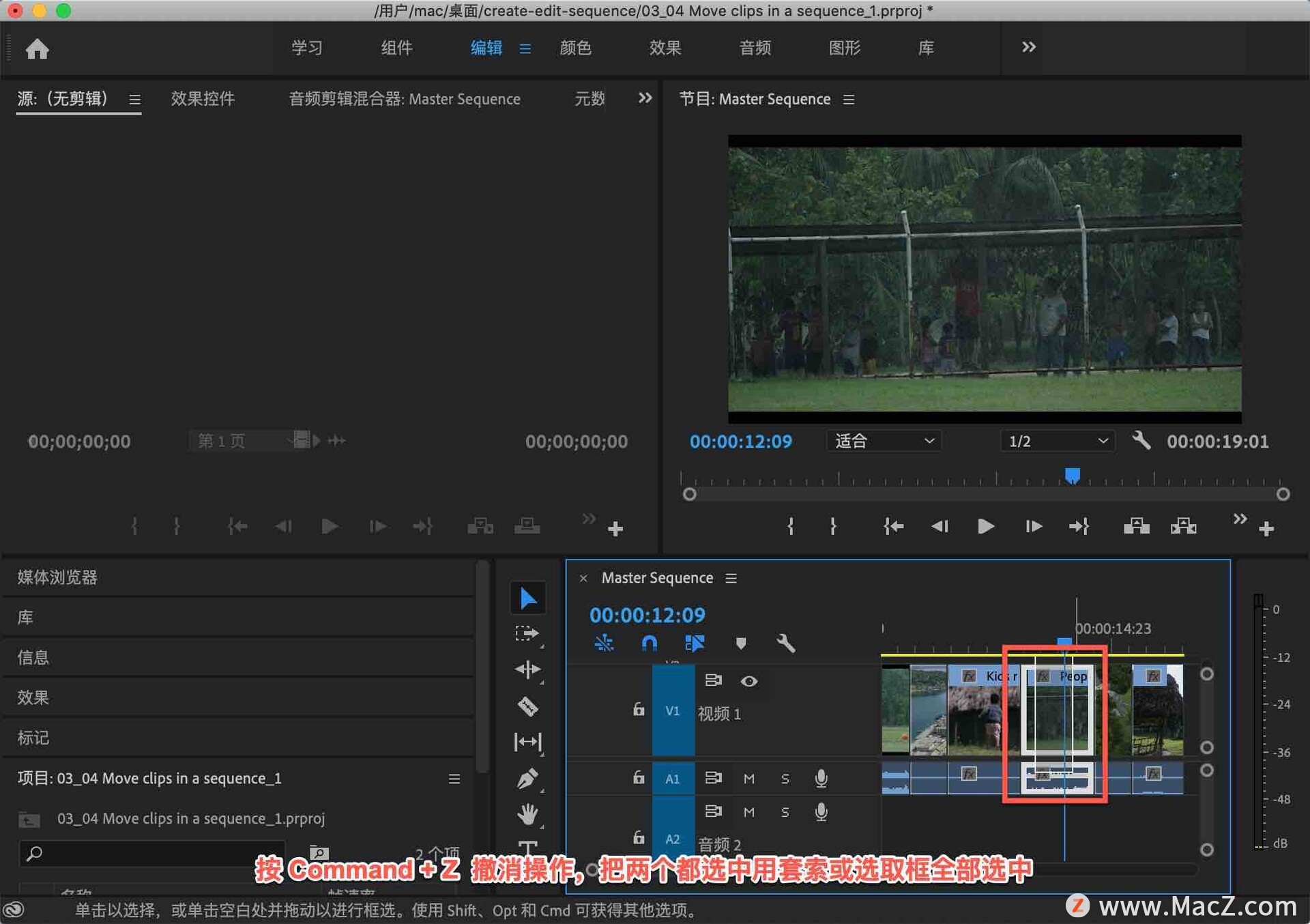Select the Ripple Edit tool
Viewport: 1310px width, 924px height.
(527, 669)
